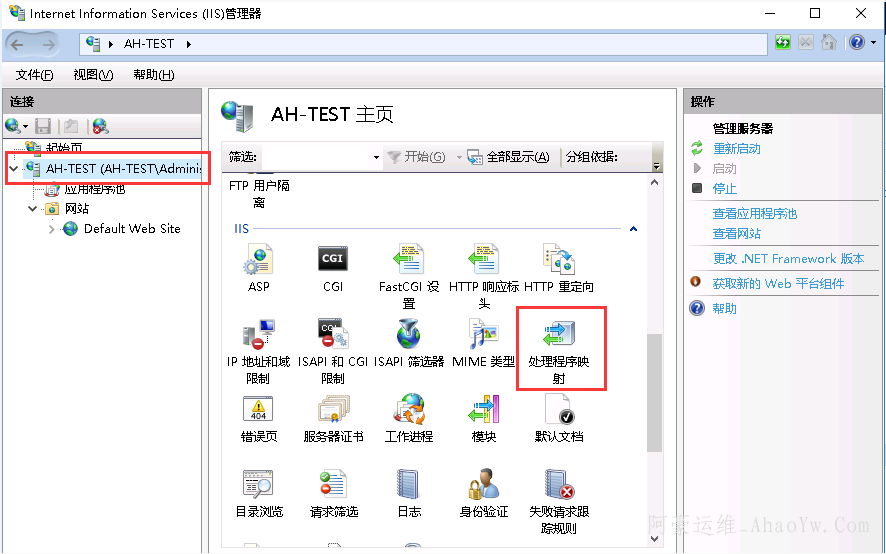
Task: Open the 视图(V) menu
Action: tap(93, 75)
